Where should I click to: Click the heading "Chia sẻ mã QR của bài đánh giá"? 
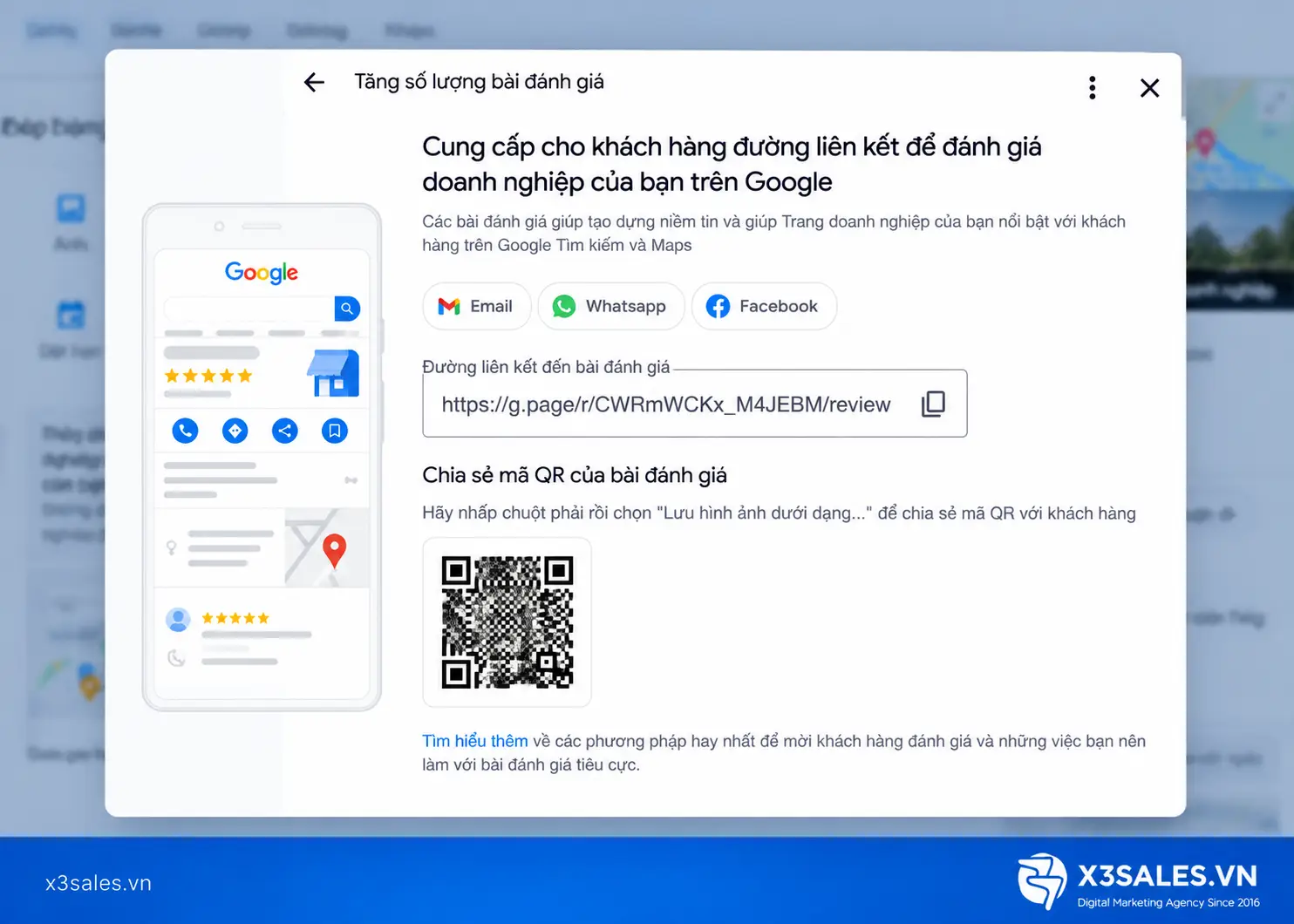point(575,475)
